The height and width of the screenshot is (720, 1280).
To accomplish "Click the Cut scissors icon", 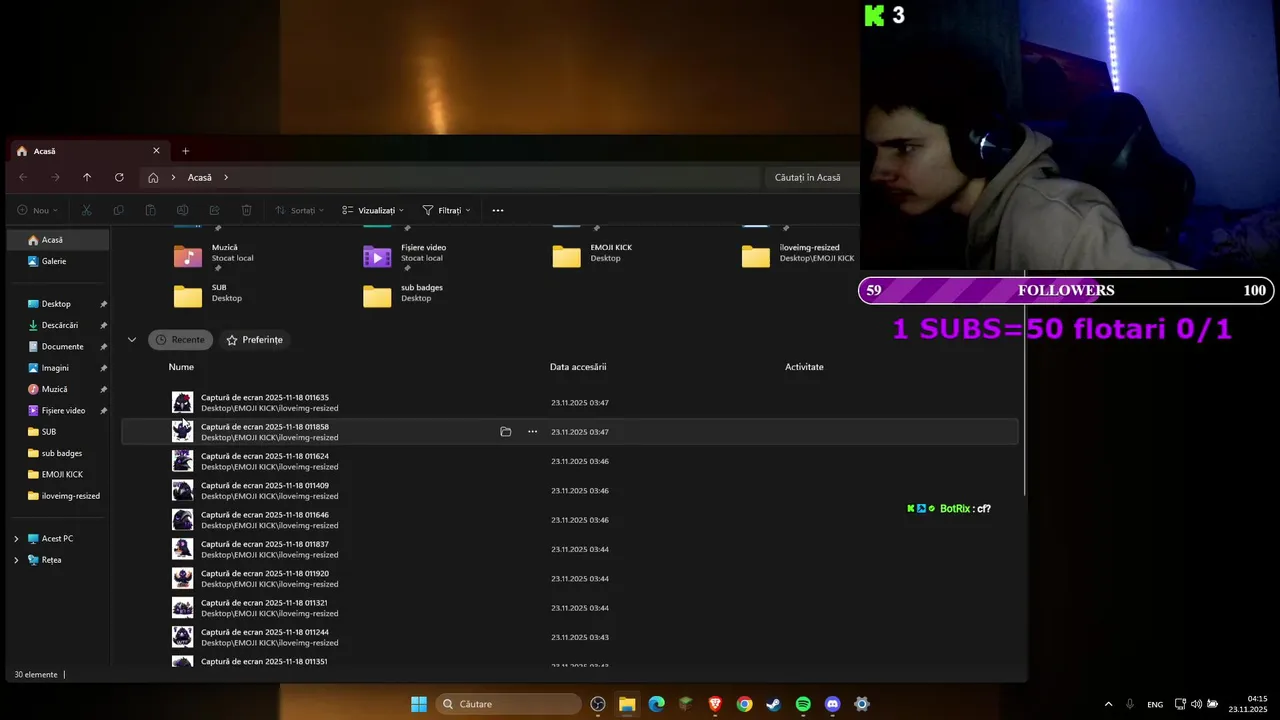I will click(87, 210).
